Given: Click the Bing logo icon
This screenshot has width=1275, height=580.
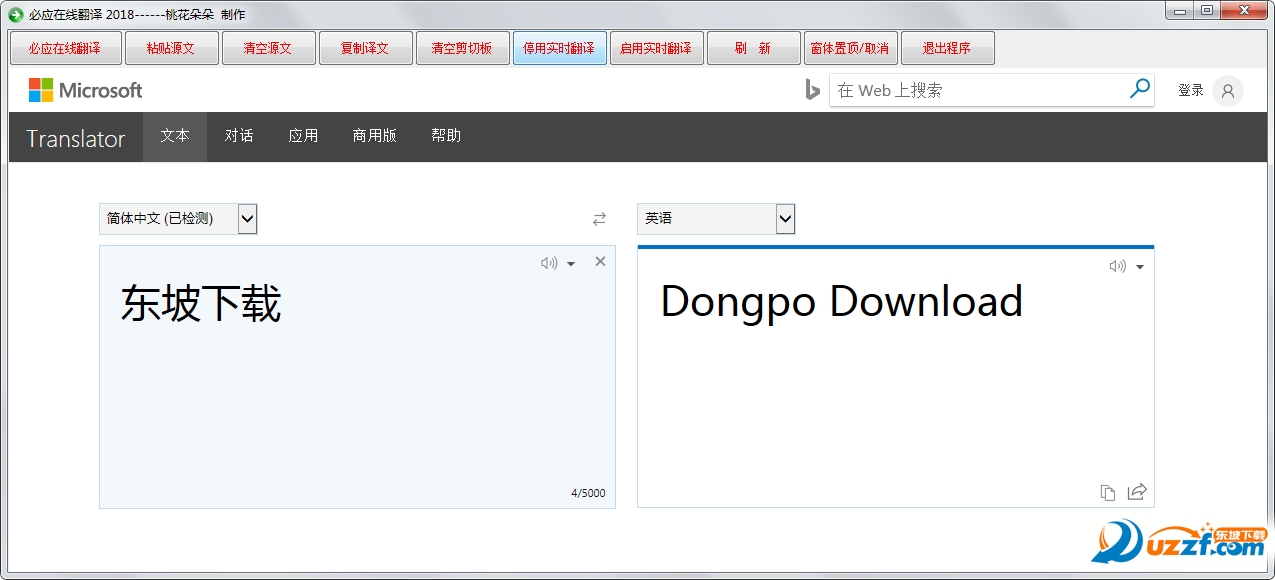Looking at the screenshot, I should [x=813, y=90].
